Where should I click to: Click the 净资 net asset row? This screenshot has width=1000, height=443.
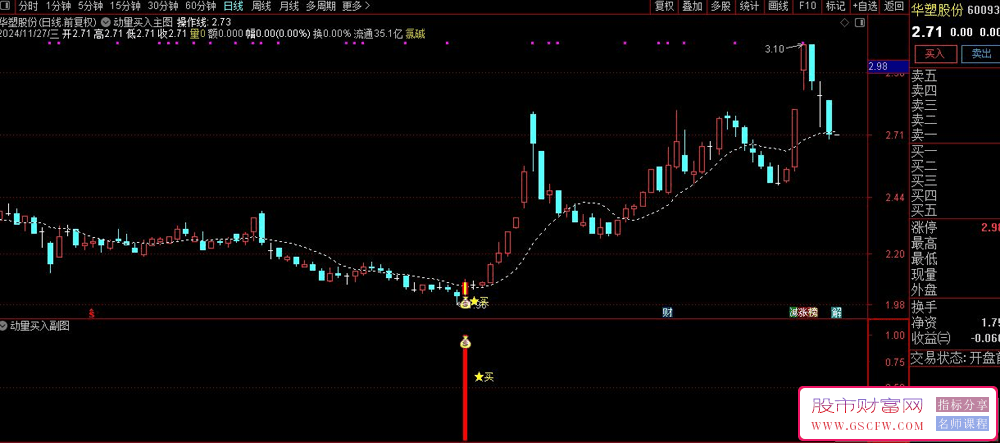(x=955, y=323)
